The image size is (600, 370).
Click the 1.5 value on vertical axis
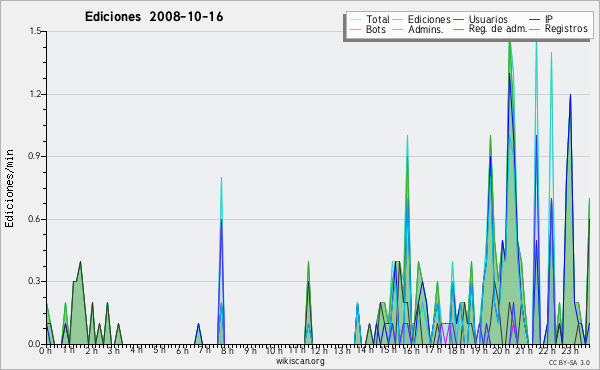(35, 31)
